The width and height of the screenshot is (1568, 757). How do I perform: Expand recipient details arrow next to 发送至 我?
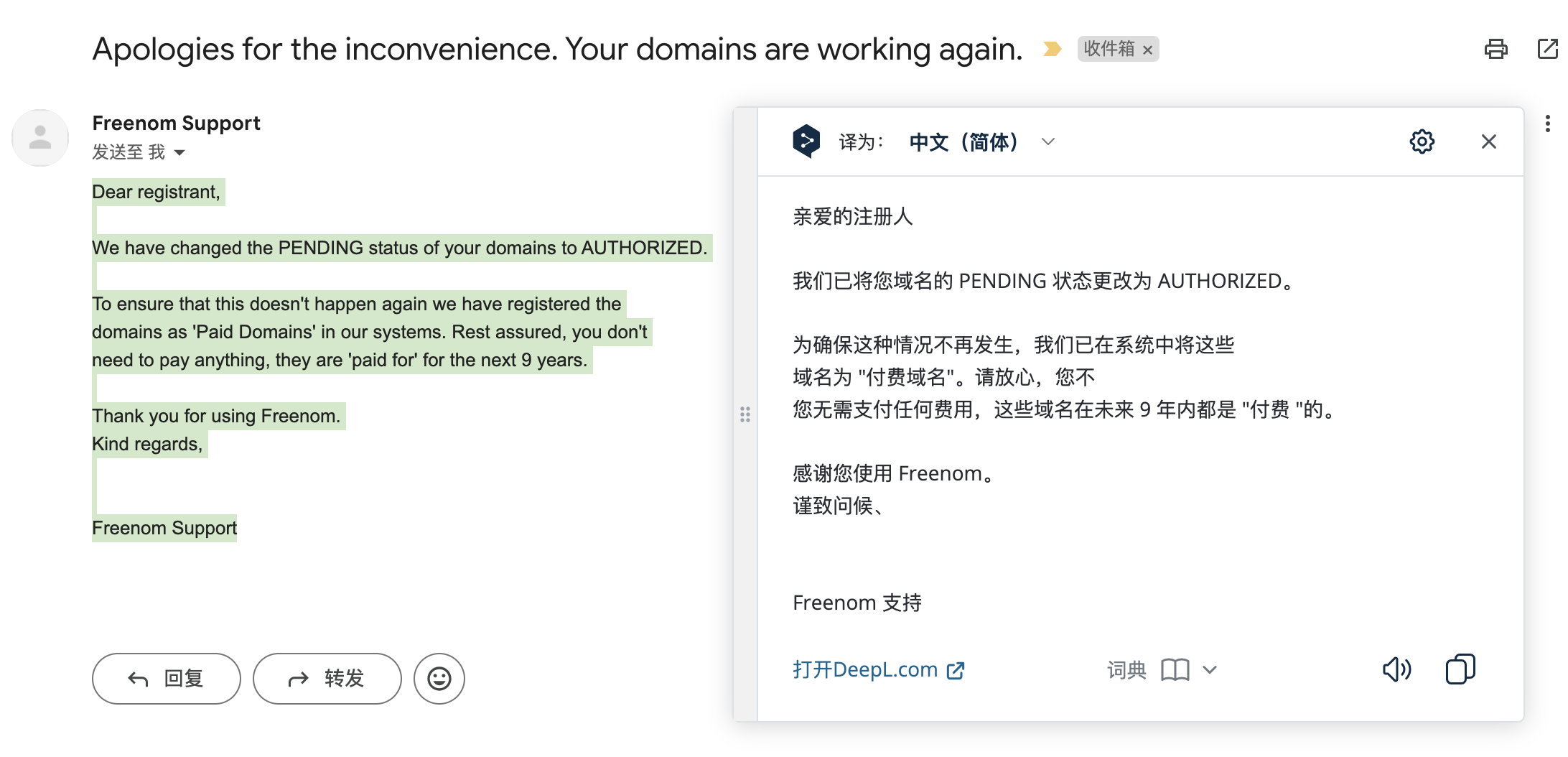click(179, 152)
